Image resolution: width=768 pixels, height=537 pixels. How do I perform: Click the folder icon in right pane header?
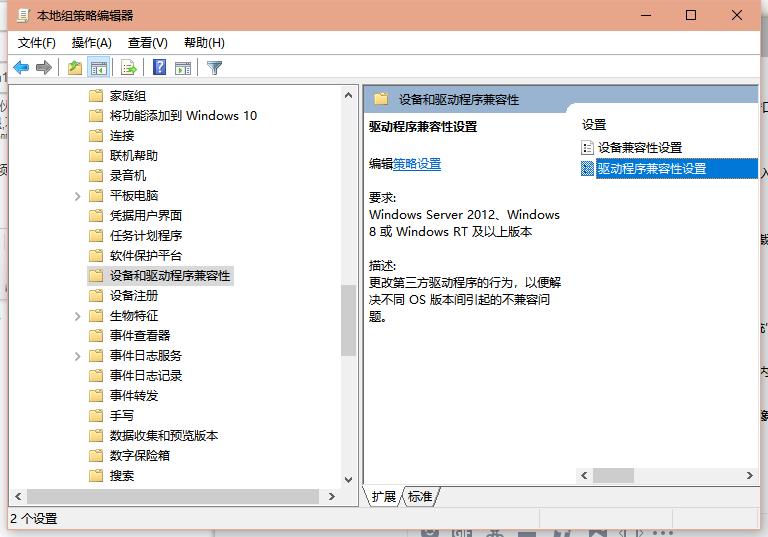381,99
